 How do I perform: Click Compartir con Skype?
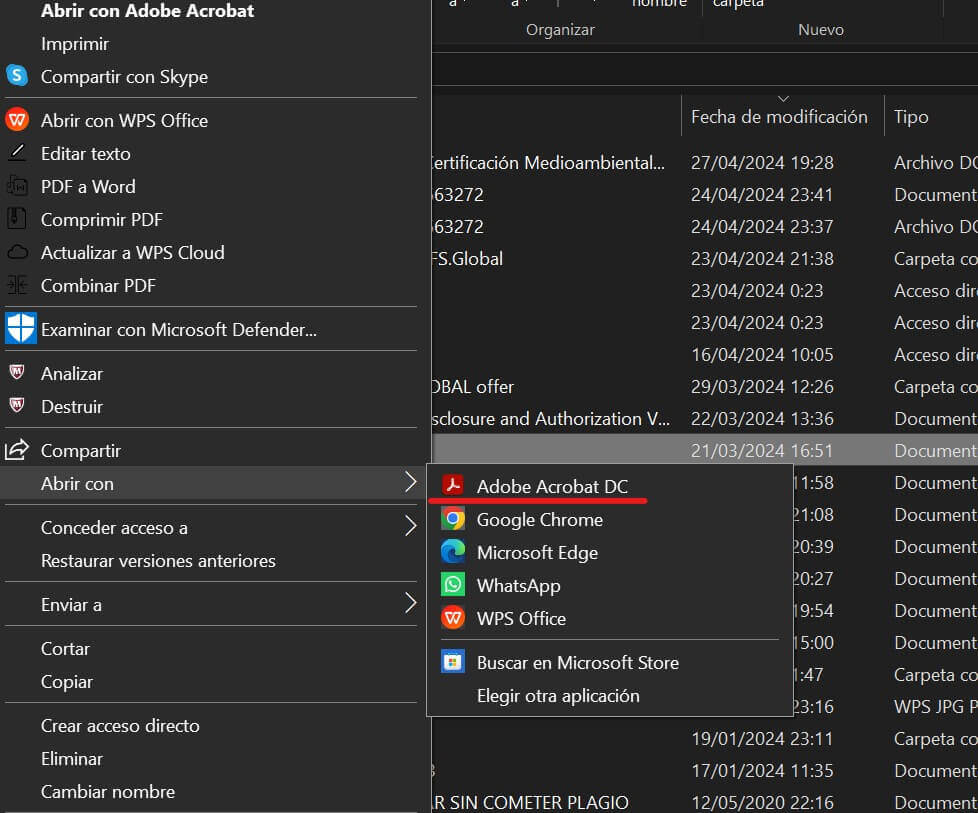(123, 76)
